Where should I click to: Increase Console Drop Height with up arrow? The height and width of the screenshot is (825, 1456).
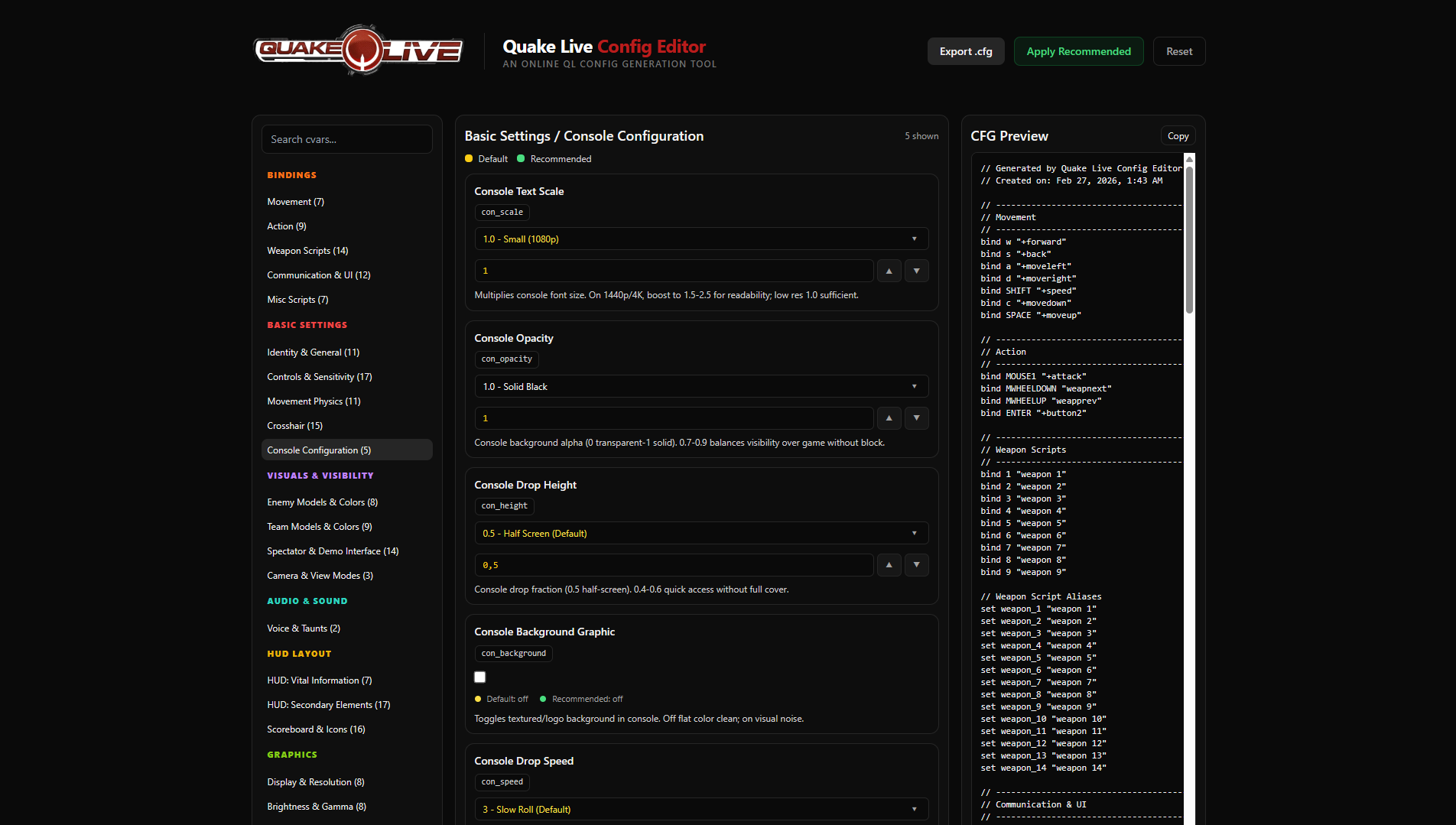tap(889, 565)
